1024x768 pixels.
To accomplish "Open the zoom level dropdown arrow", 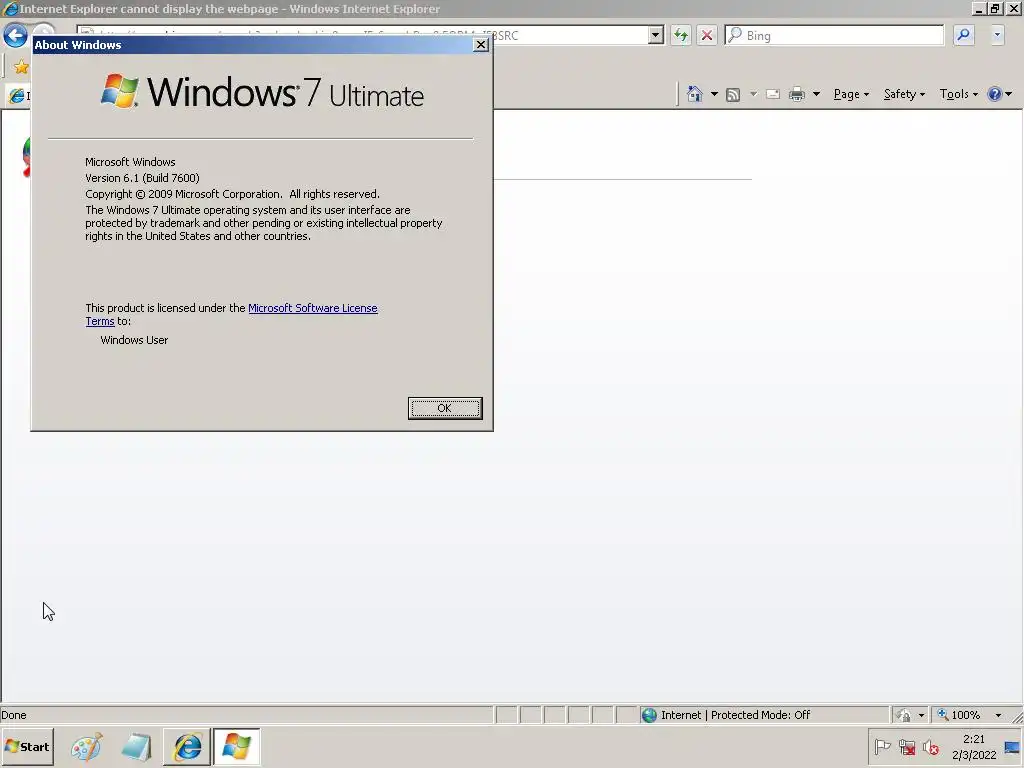I will 998,715.
